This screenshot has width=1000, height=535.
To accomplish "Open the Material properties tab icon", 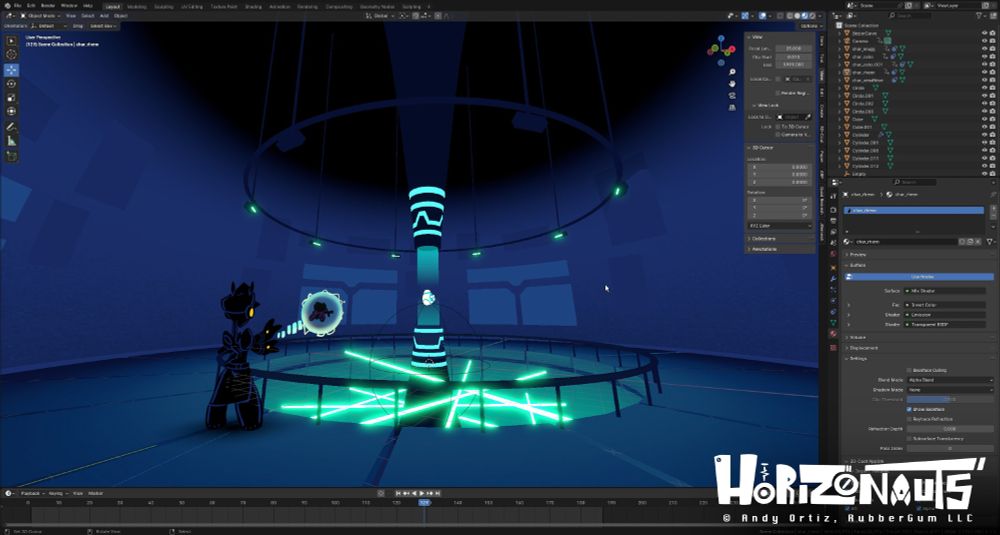I will (833, 333).
